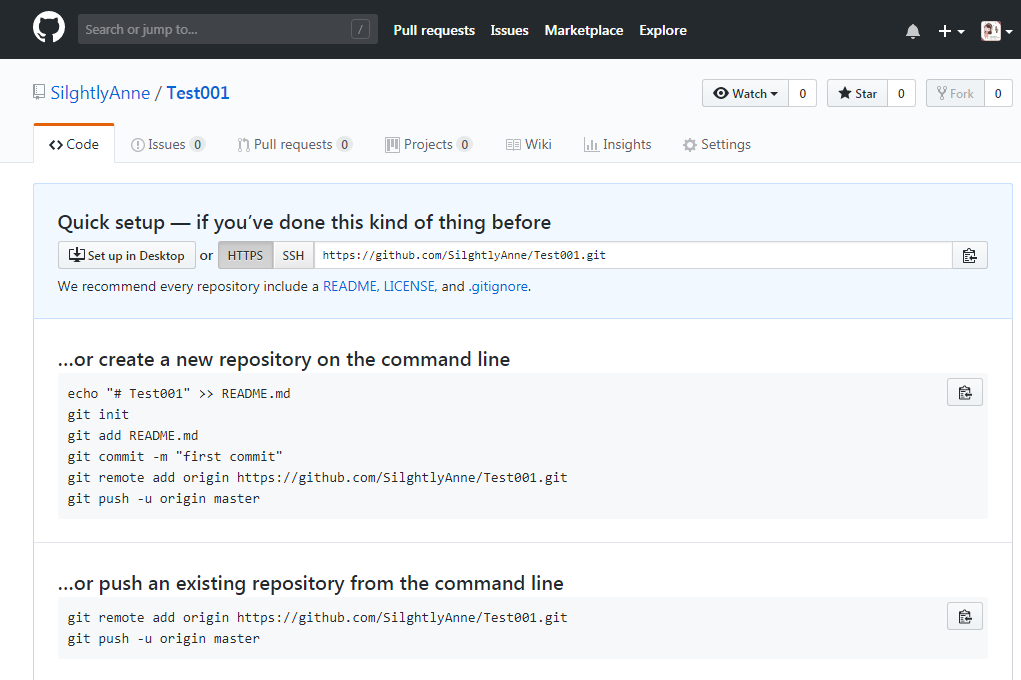Click the echo "# Test001" >> README.md line
Image resolution: width=1021 pixels, height=680 pixels.
click(x=179, y=393)
